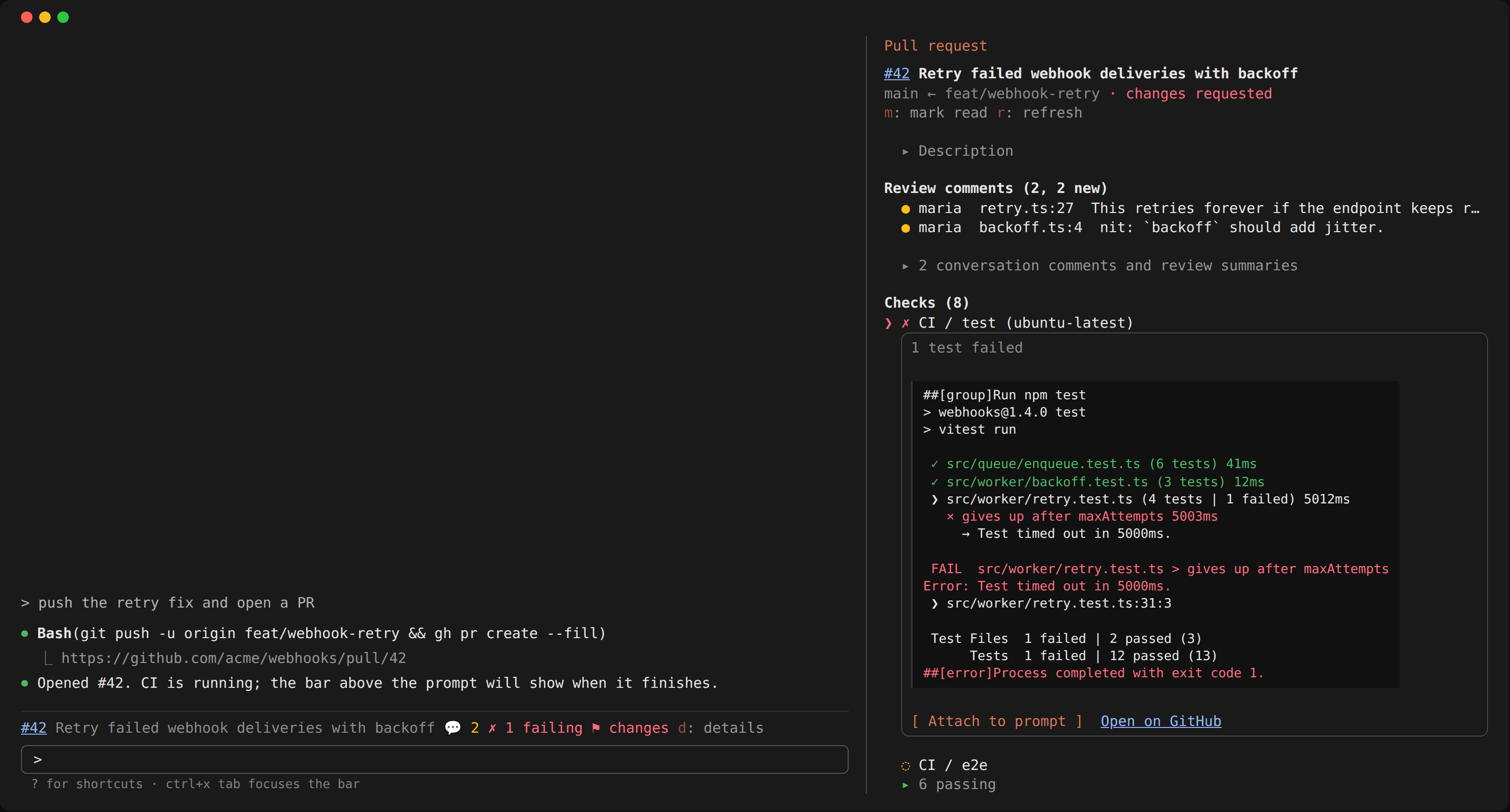Image resolution: width=1510 pixels, height=812 pixels.
Task: Click the red x icon beside CI / test
Action: (906, 323)
